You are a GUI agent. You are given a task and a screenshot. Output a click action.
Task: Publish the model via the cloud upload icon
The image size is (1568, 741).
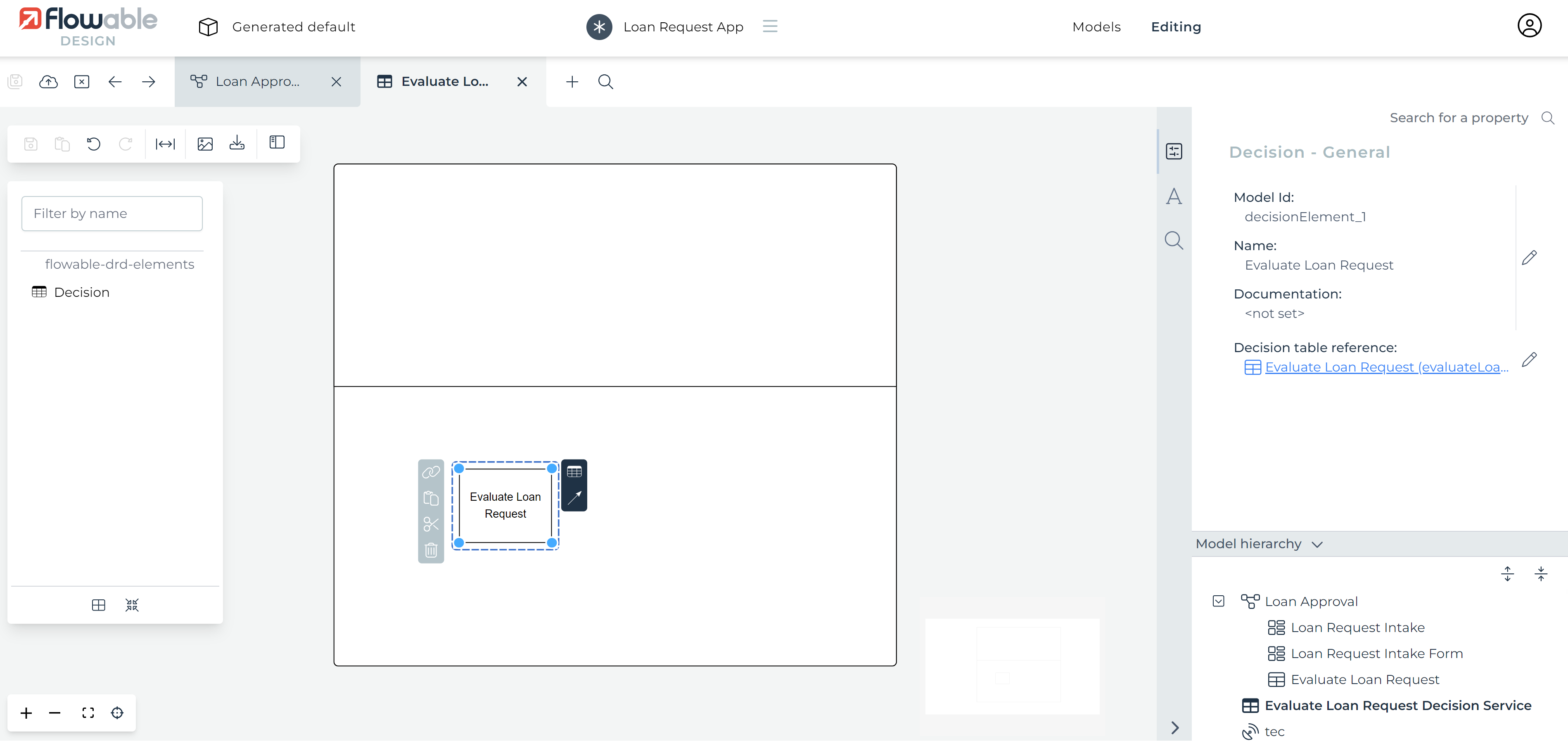(x=48, y=81)
